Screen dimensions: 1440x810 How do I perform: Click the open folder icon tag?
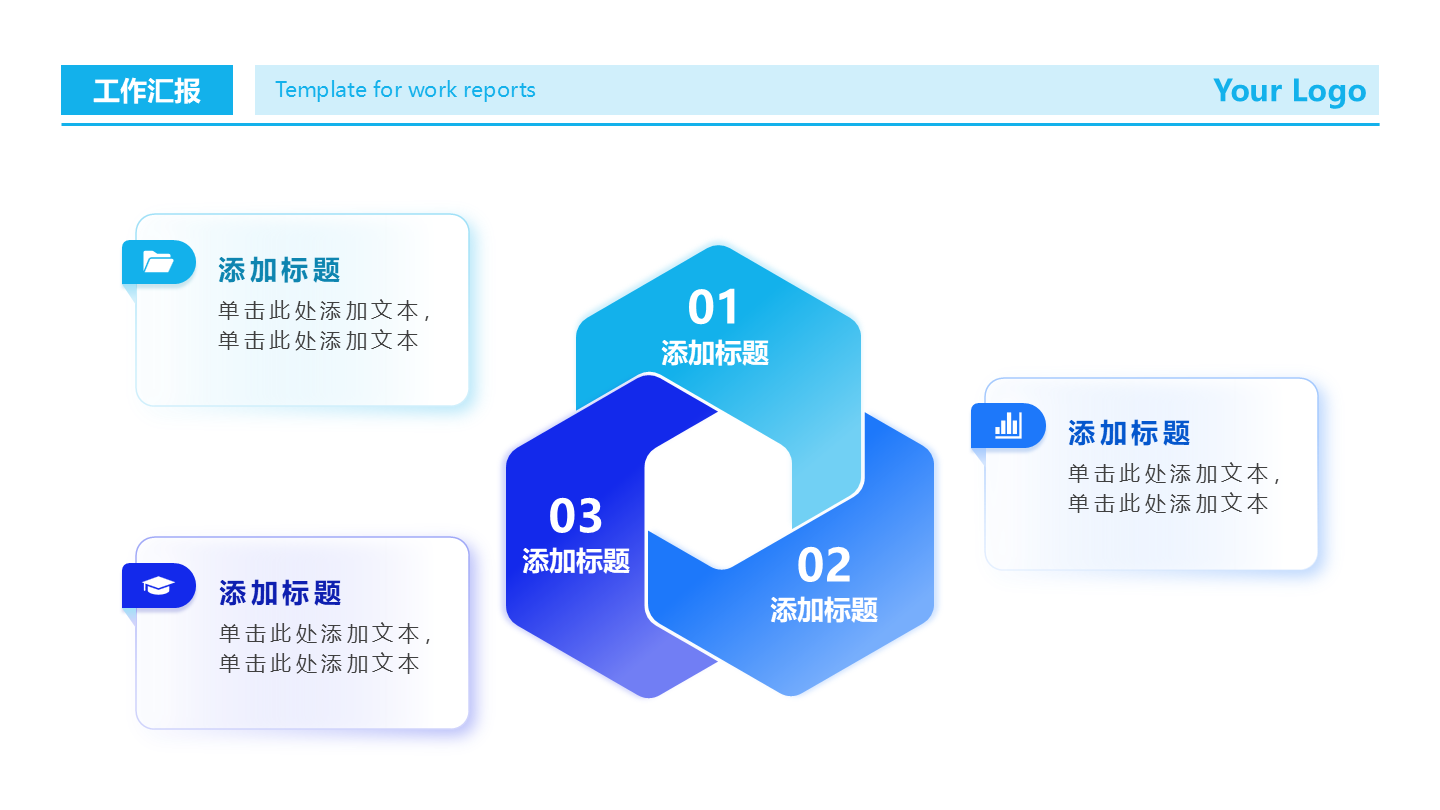click(158, 262)
